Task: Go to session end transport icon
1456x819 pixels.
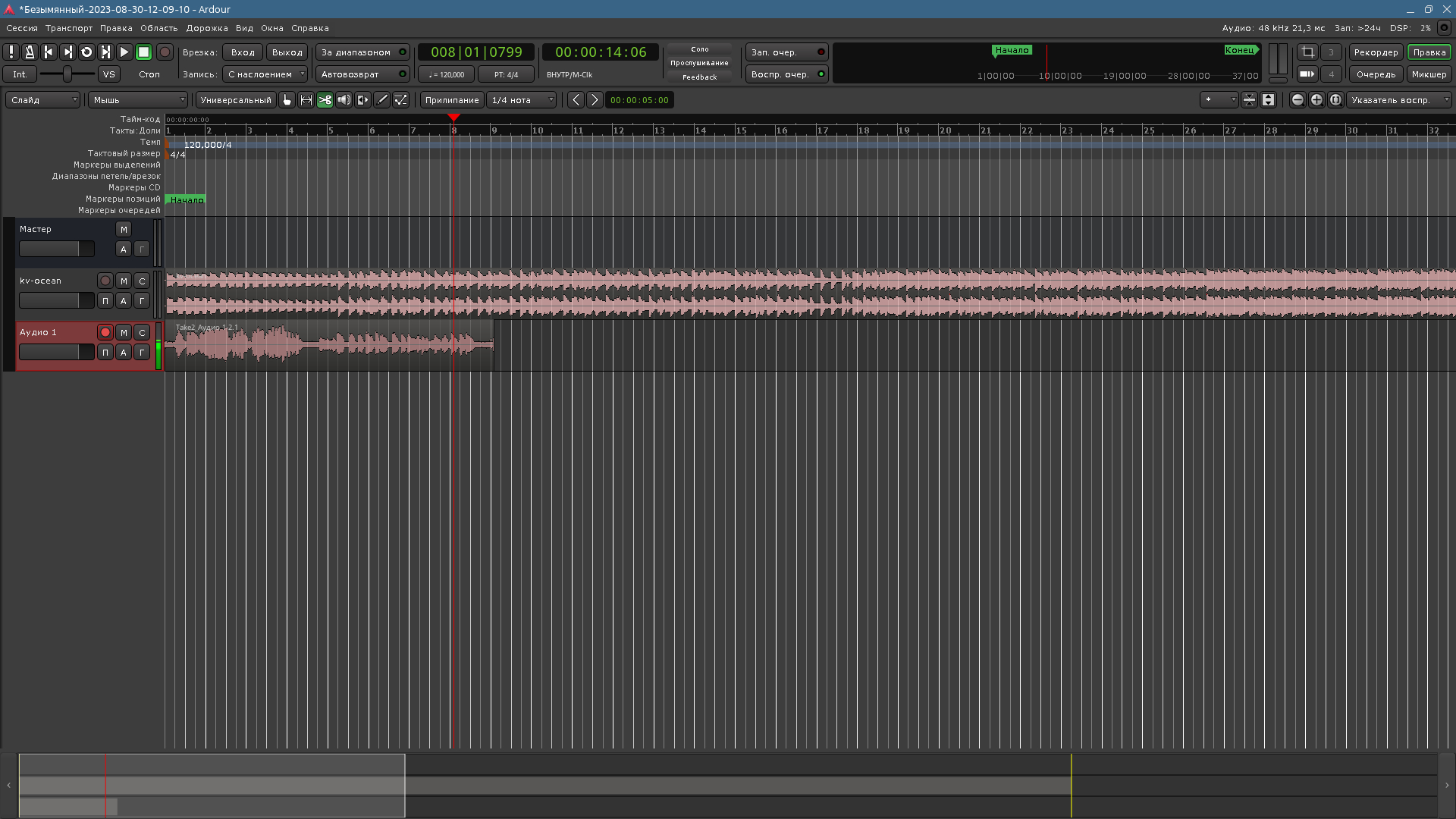Action: pos(67,52)
